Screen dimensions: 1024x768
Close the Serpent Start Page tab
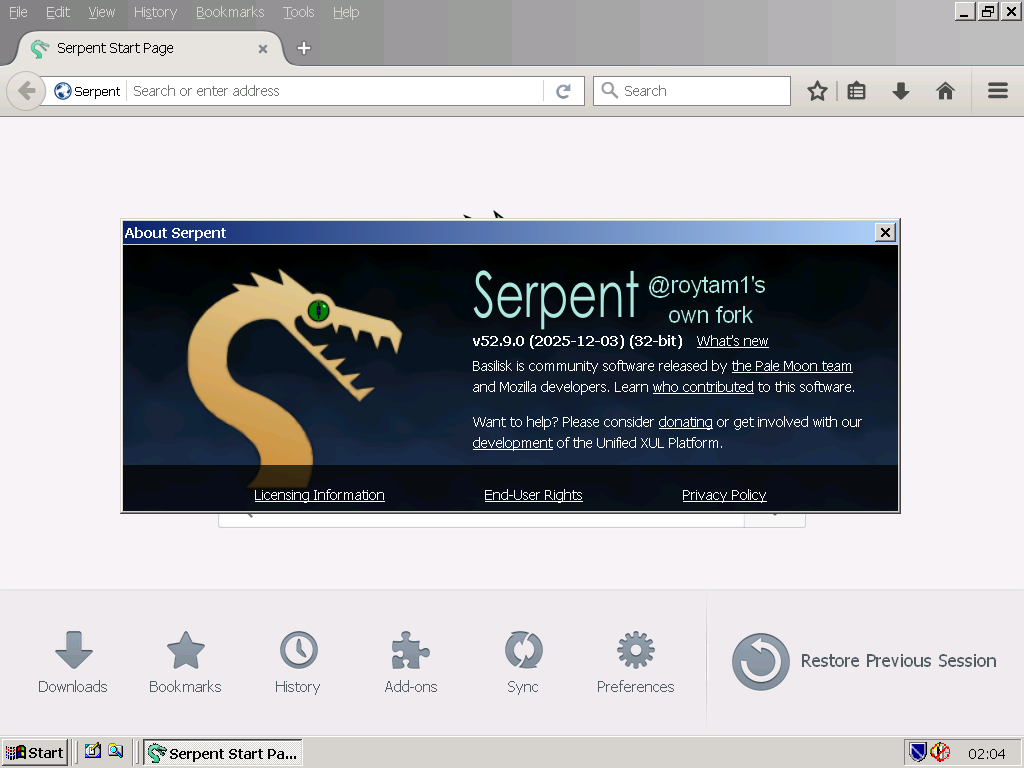pyautogui.click(x=263, y=49)
